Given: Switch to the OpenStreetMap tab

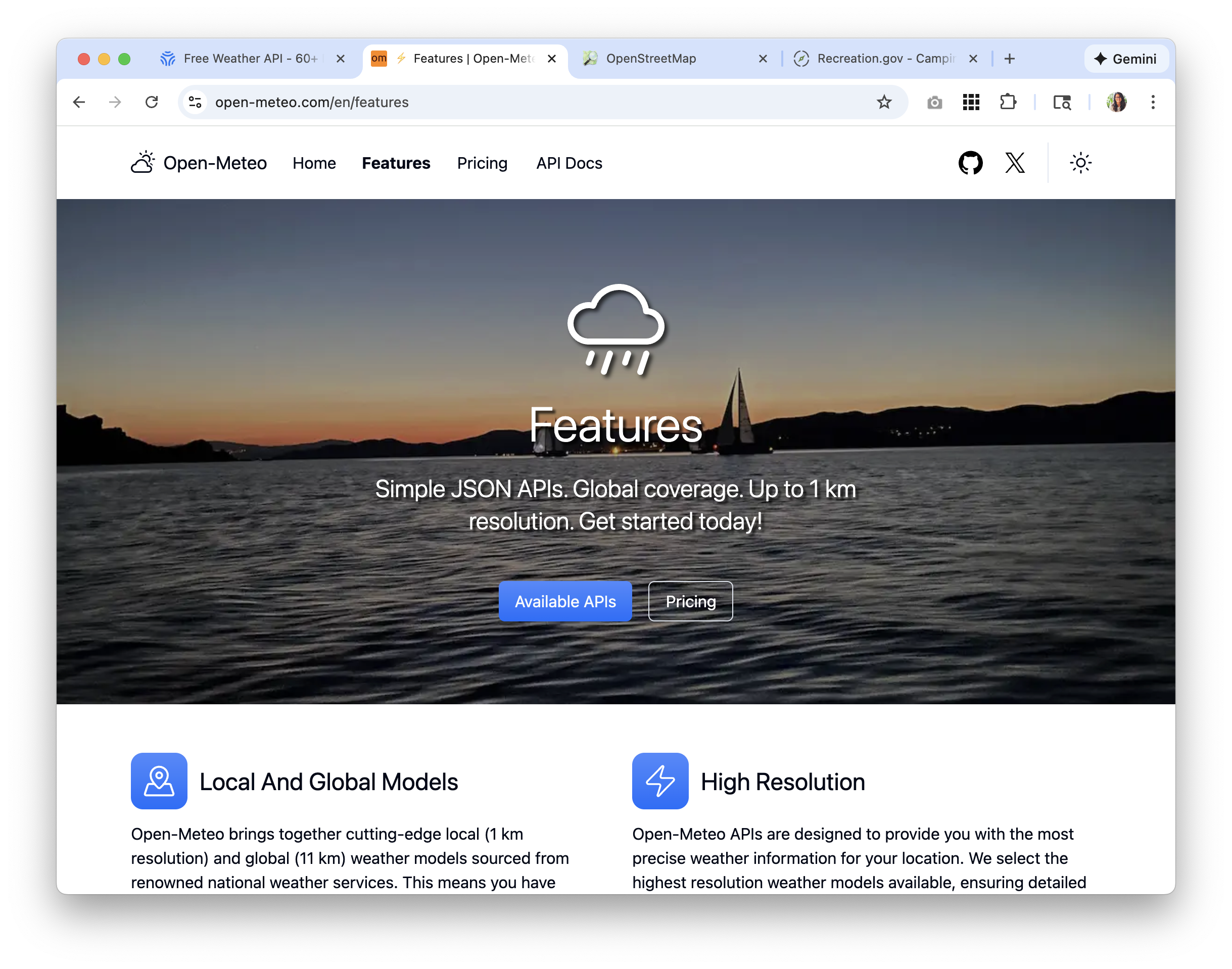Looking at the screenshot, I should (x=650, y=59).
